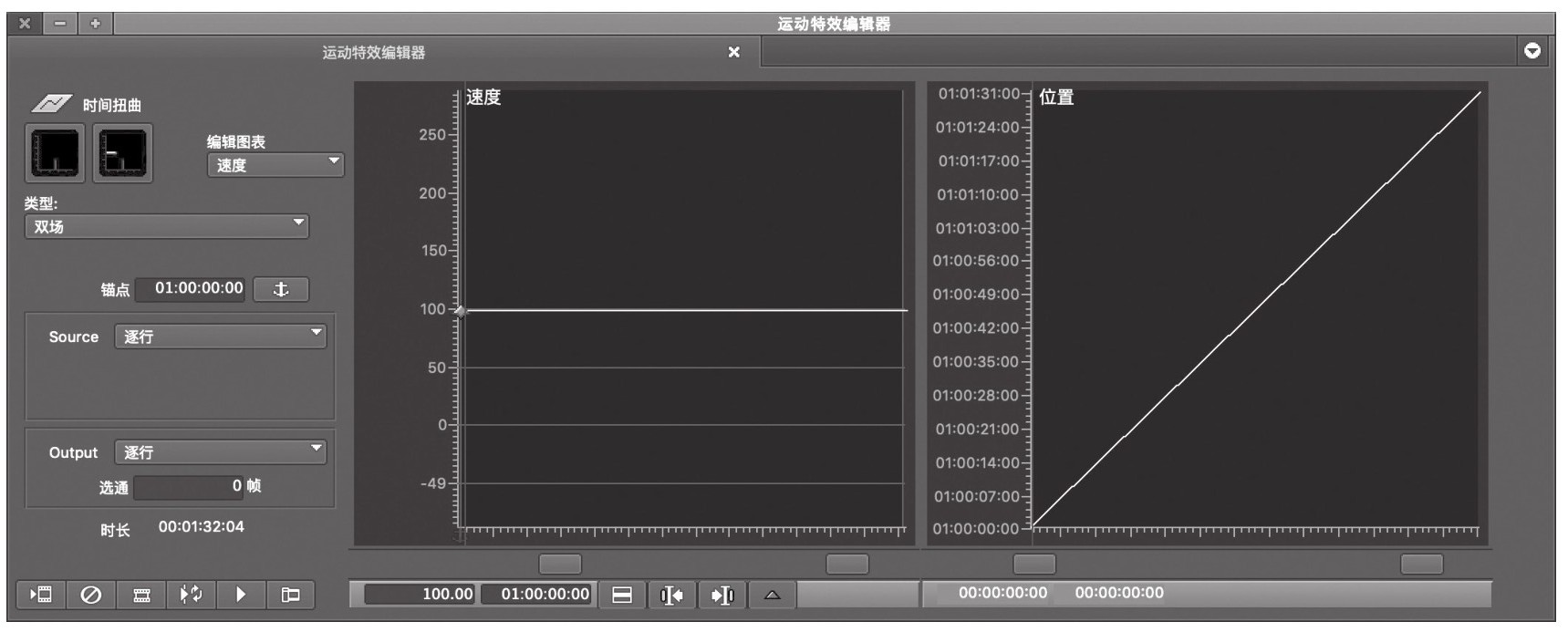Open the 类型 dropdown showing 双场
Viewport: 1568px width, 632px height.
click(x=166, y=226)
